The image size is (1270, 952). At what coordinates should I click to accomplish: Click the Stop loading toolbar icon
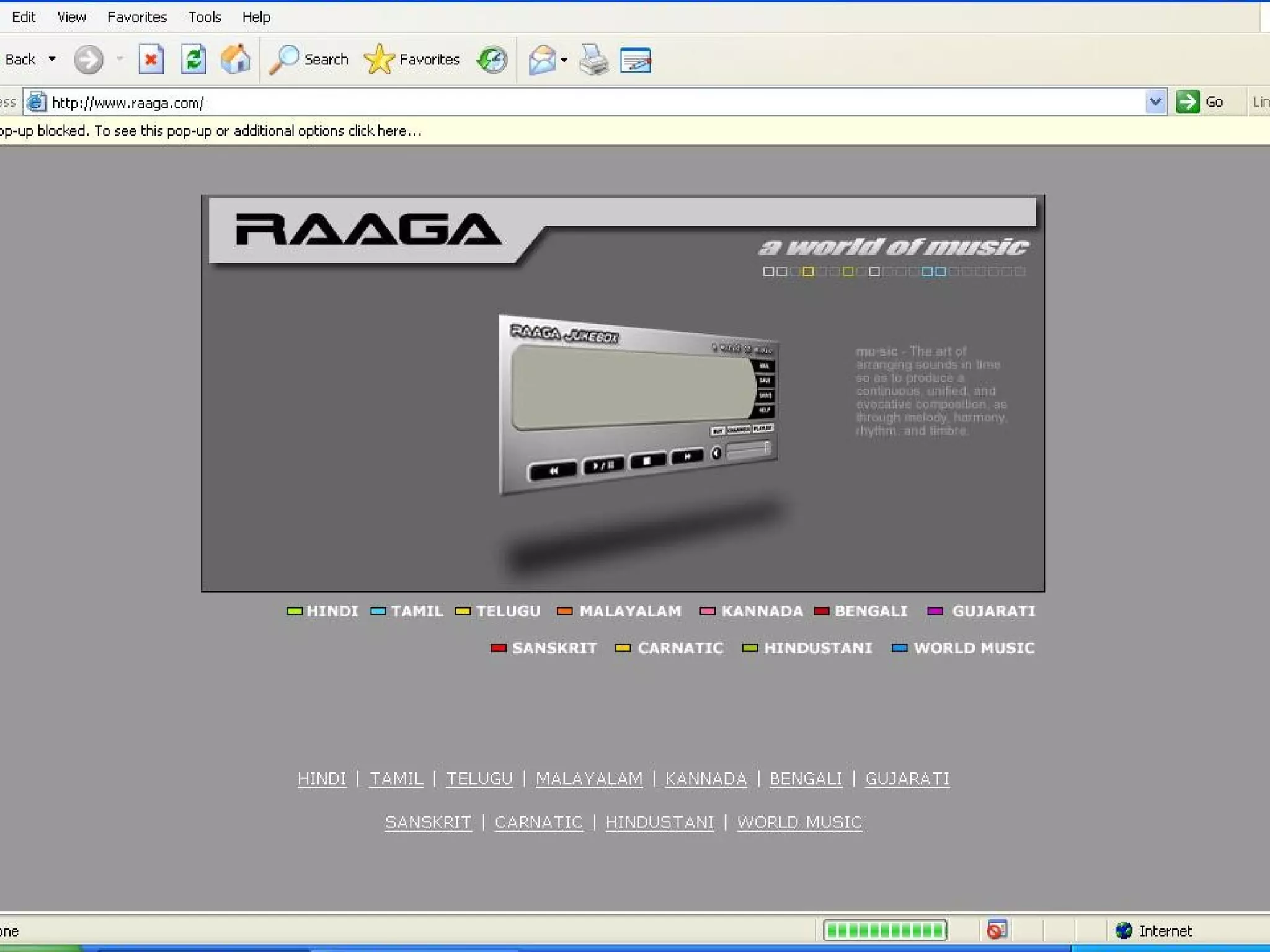tap(151, 60)
